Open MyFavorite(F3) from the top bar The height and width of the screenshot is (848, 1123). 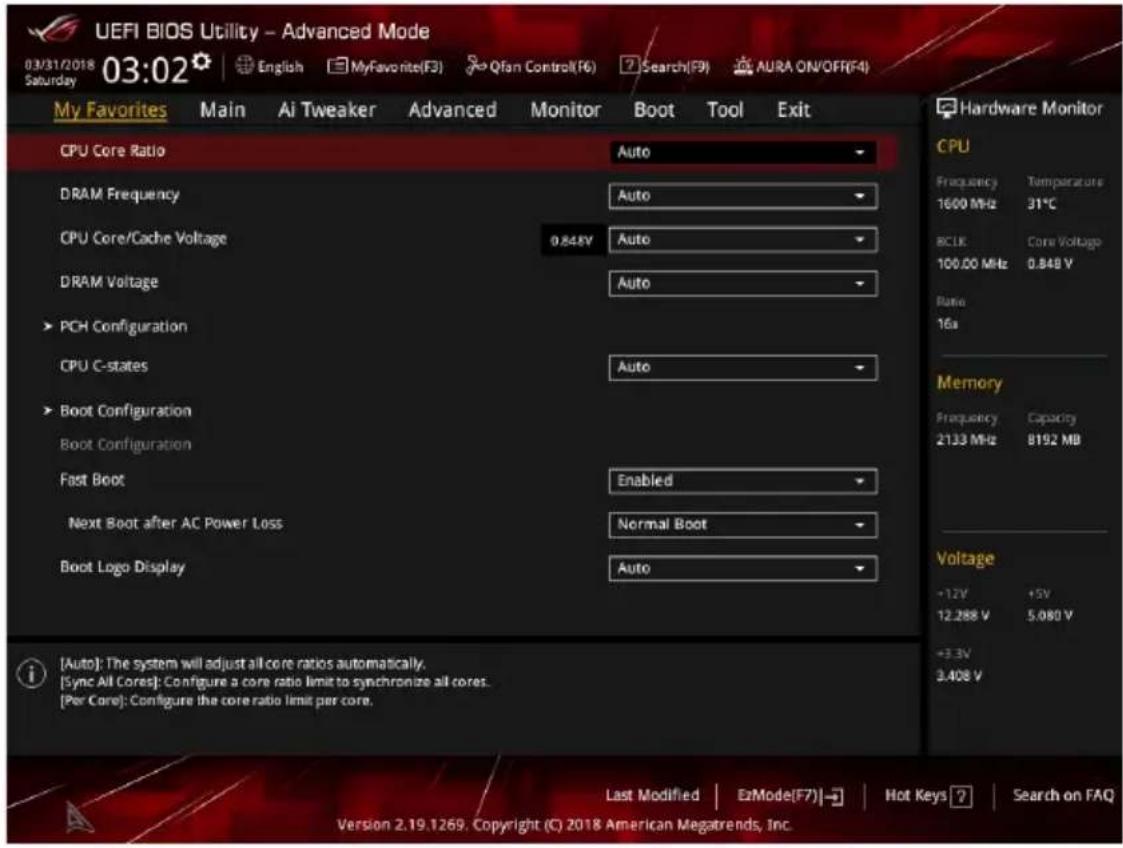(x=385, y=67)
